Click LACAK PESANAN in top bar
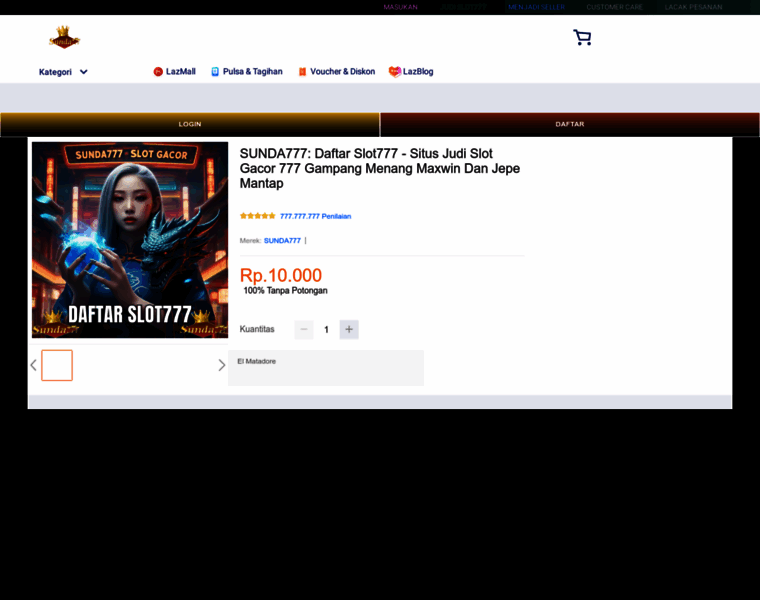 (x=694, y=7)
